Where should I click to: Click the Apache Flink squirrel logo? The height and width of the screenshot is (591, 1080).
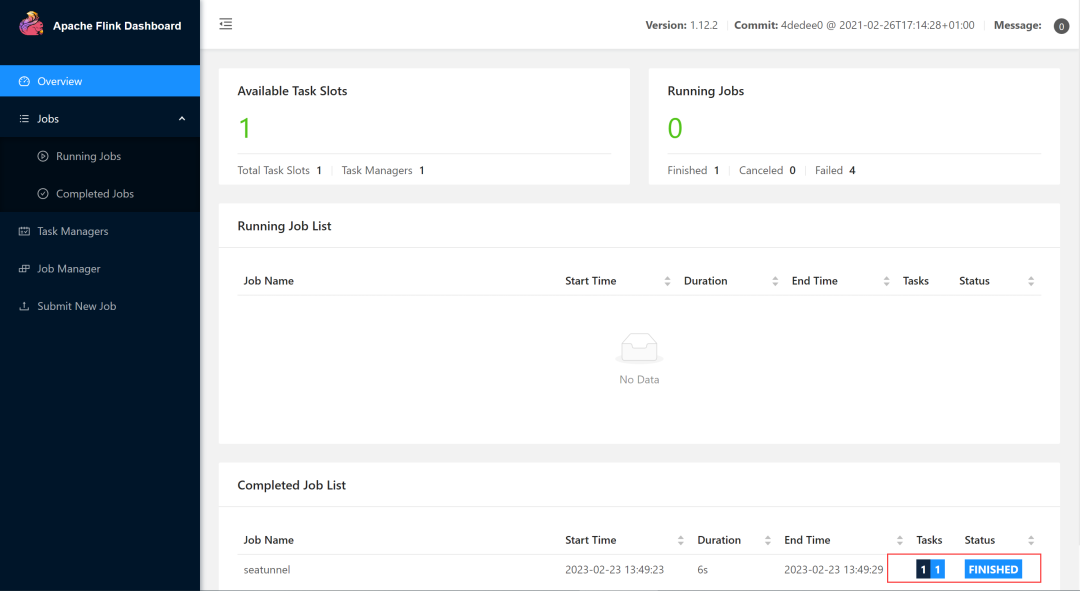click(x=32, y=24)
